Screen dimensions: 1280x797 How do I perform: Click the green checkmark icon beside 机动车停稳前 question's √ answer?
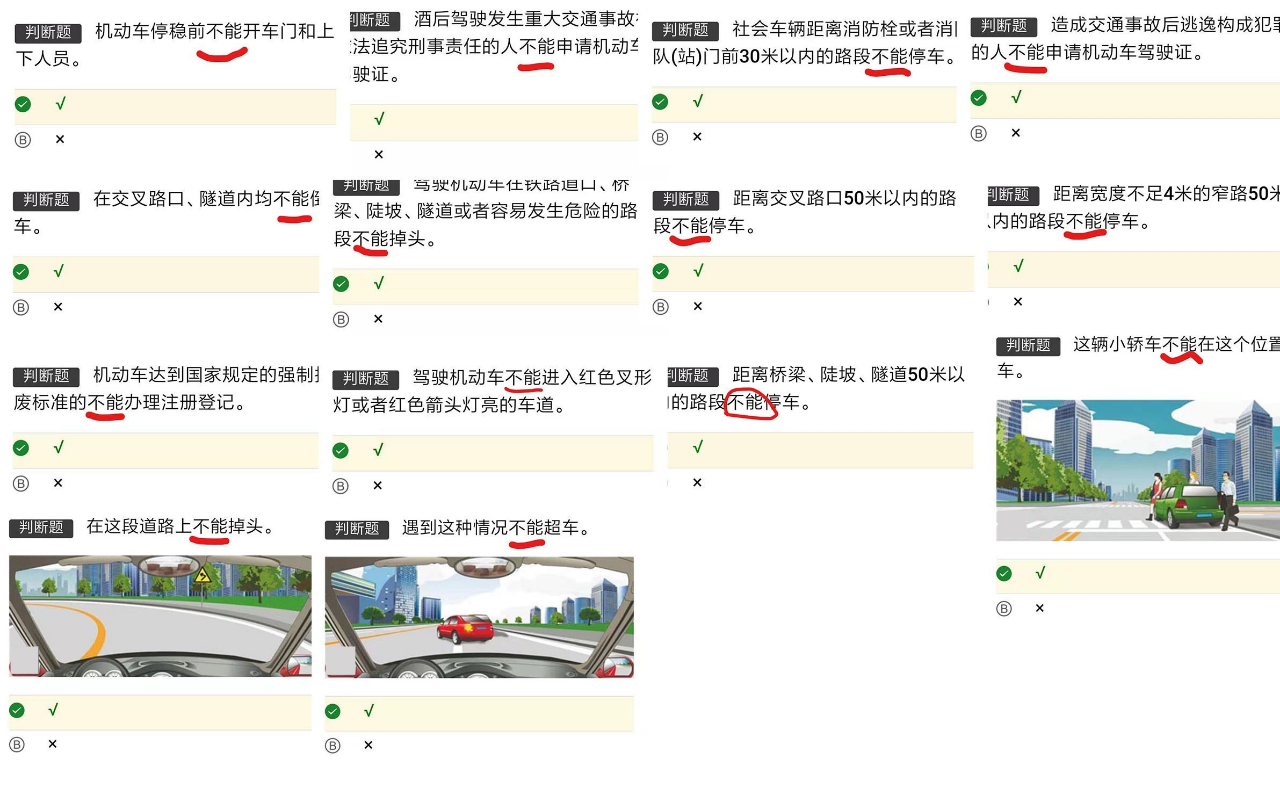point(21,103)
